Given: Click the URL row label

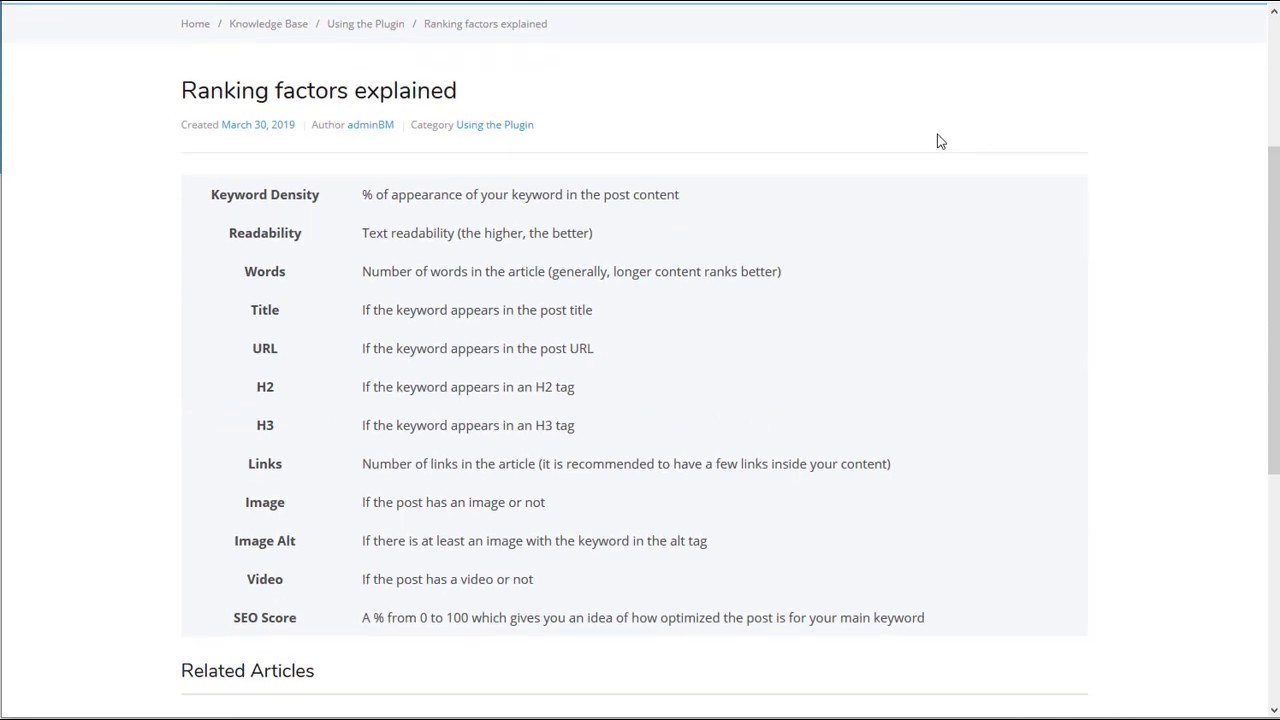Looking at the screenshot, I should pos(265,349).
